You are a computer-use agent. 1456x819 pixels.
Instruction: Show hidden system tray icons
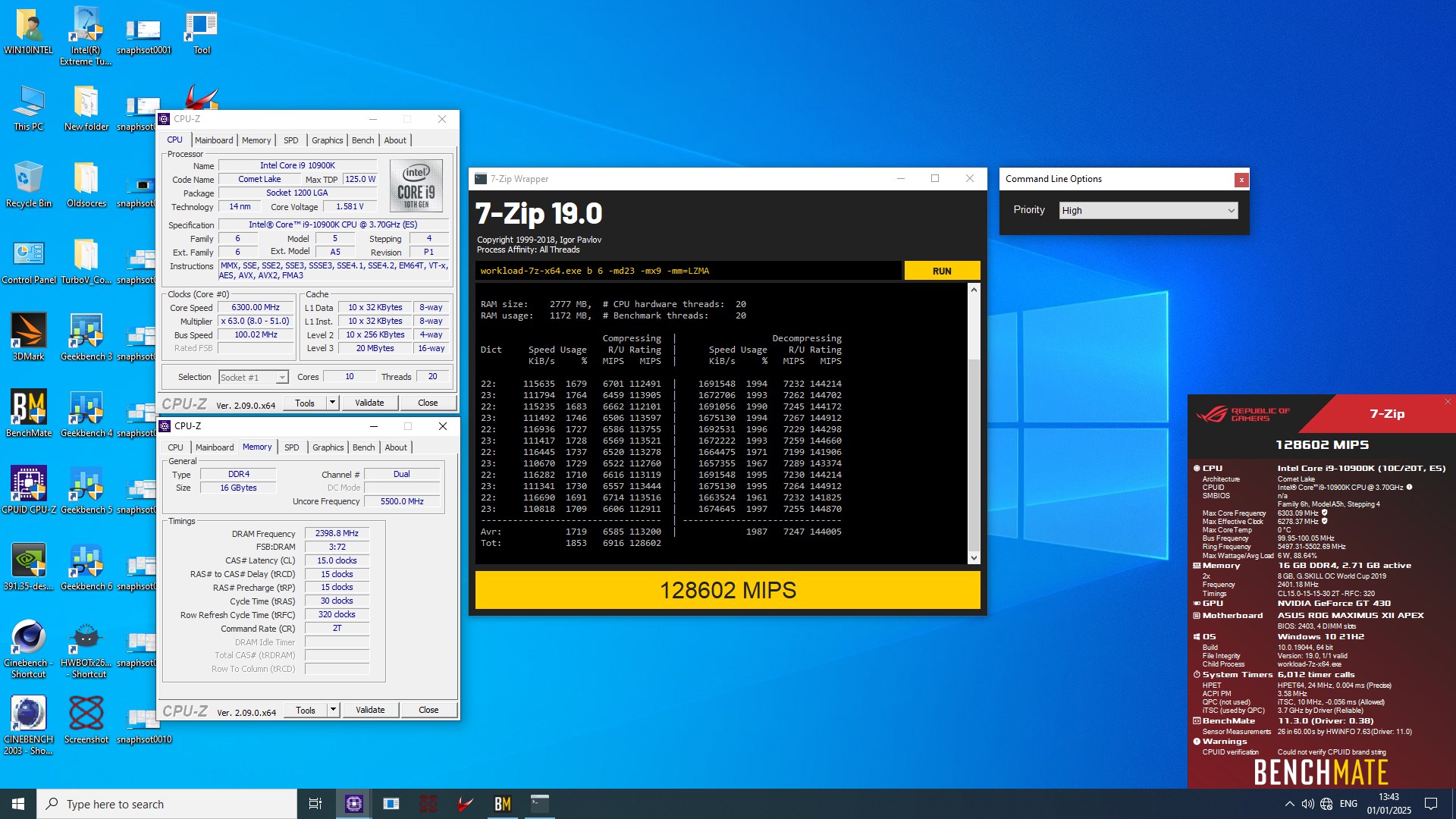[1289, 804]
